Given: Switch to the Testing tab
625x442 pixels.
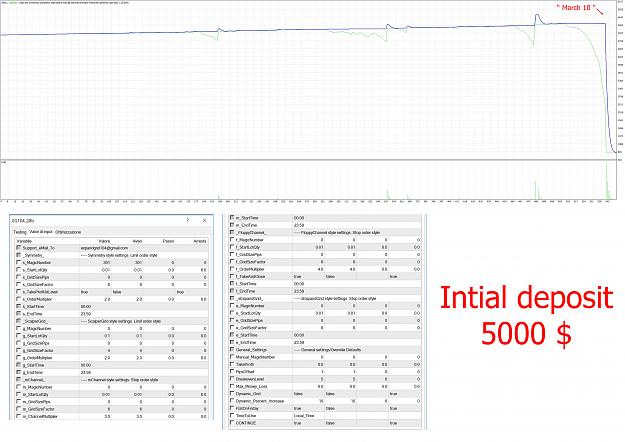Looking at the screenshot, I should pos(20,232).
